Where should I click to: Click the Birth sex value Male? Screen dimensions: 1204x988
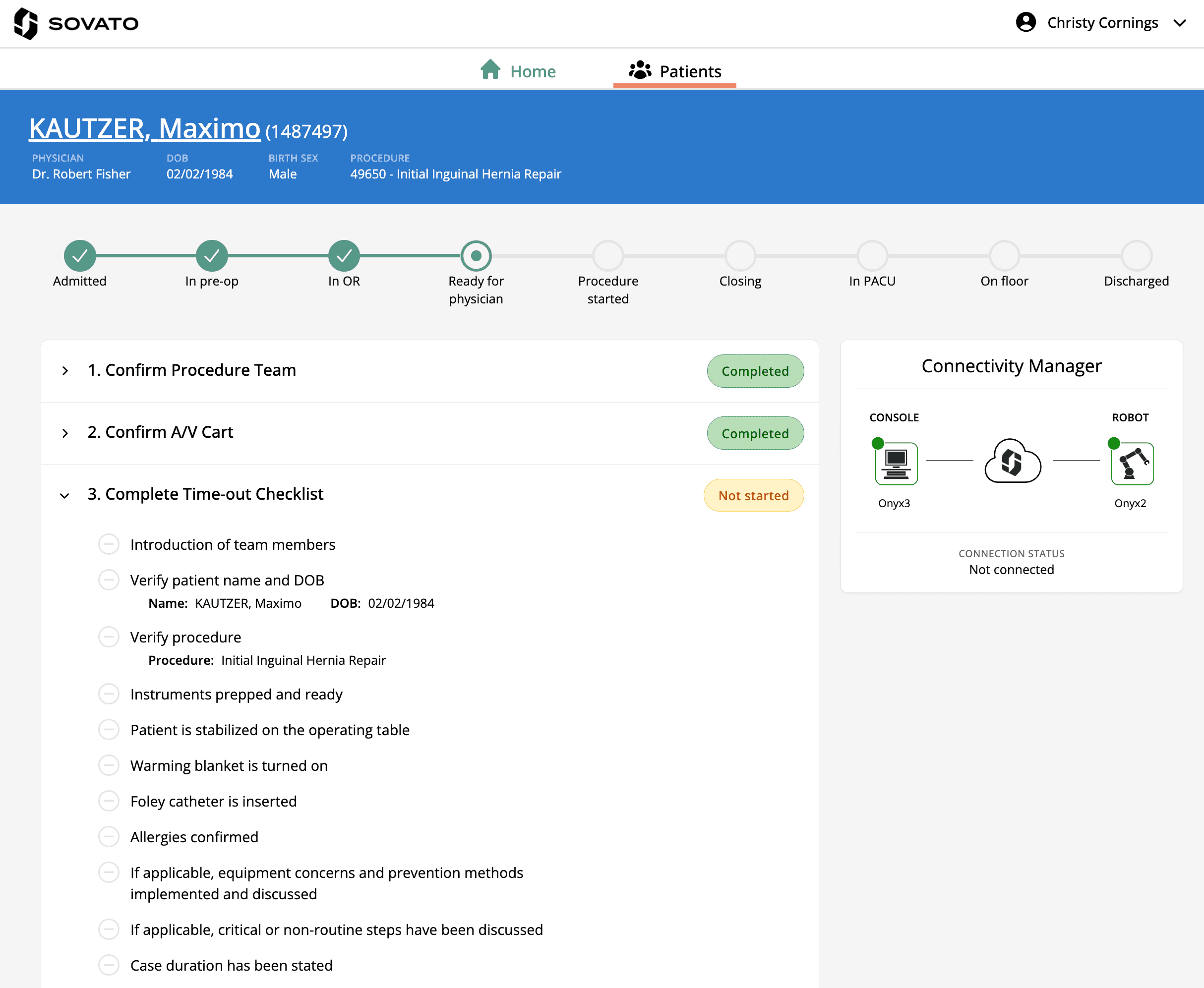pyautogui.click(x=283, y=174)
